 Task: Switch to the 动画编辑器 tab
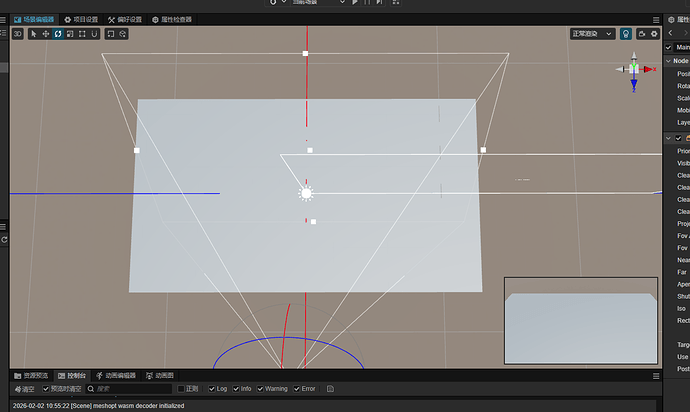coord(116,375)
